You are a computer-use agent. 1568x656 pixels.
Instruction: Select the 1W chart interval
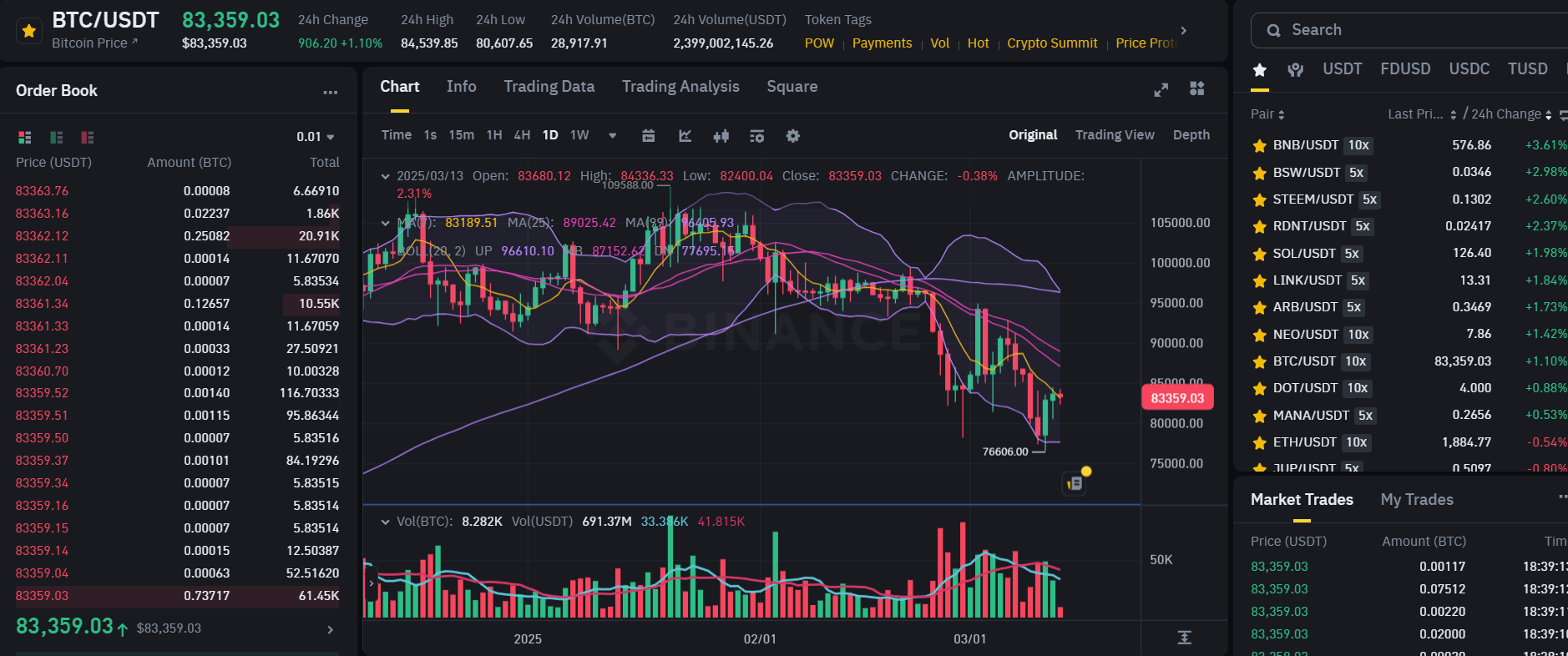coord(579,135)
